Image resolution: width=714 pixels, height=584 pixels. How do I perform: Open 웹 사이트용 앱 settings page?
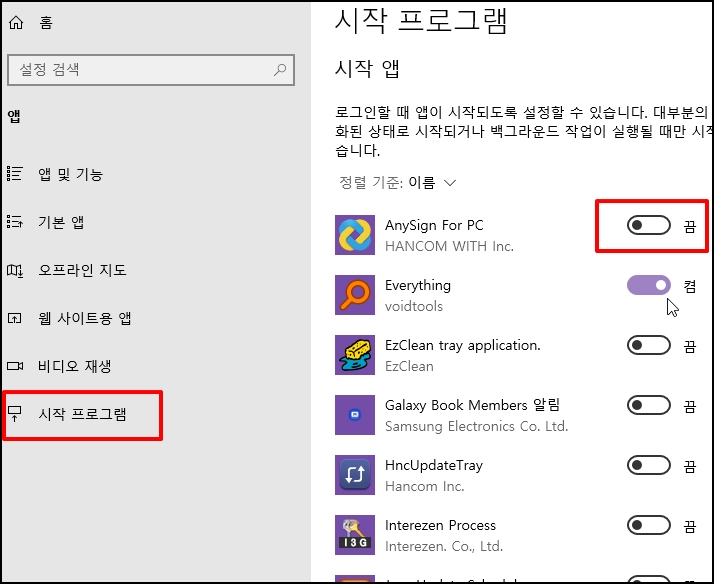tap(85, 318)
